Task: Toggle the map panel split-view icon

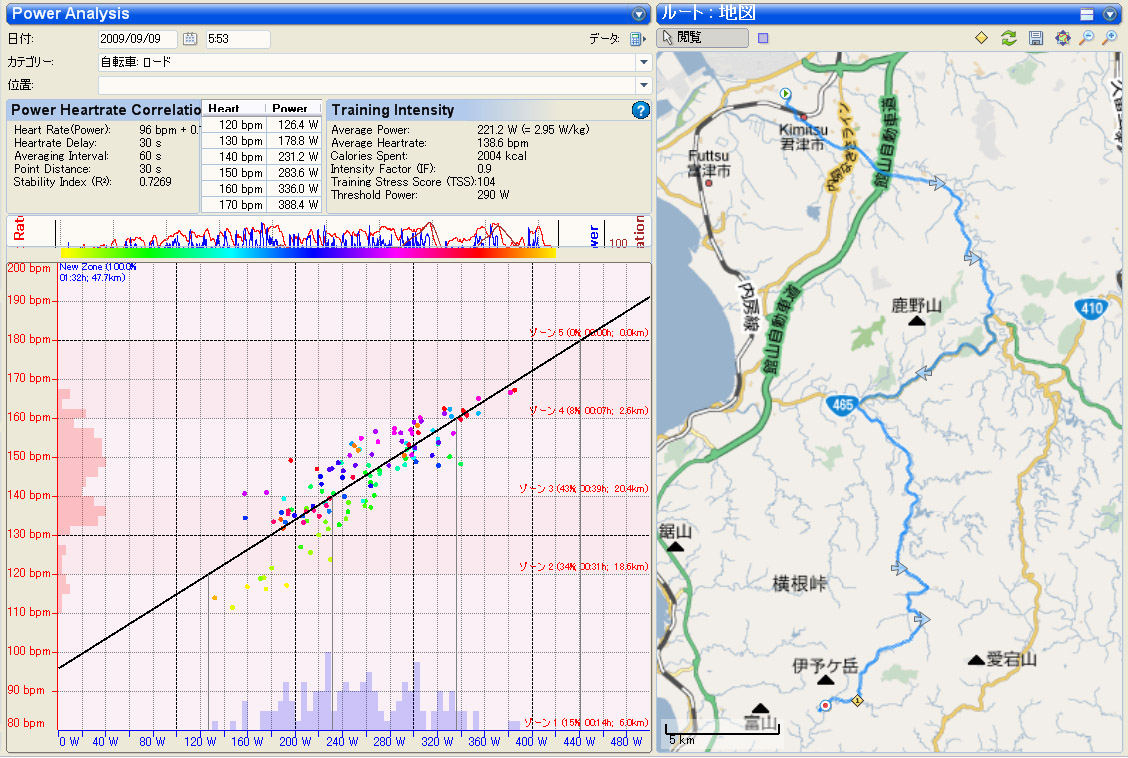Action: click(1088, 14)
